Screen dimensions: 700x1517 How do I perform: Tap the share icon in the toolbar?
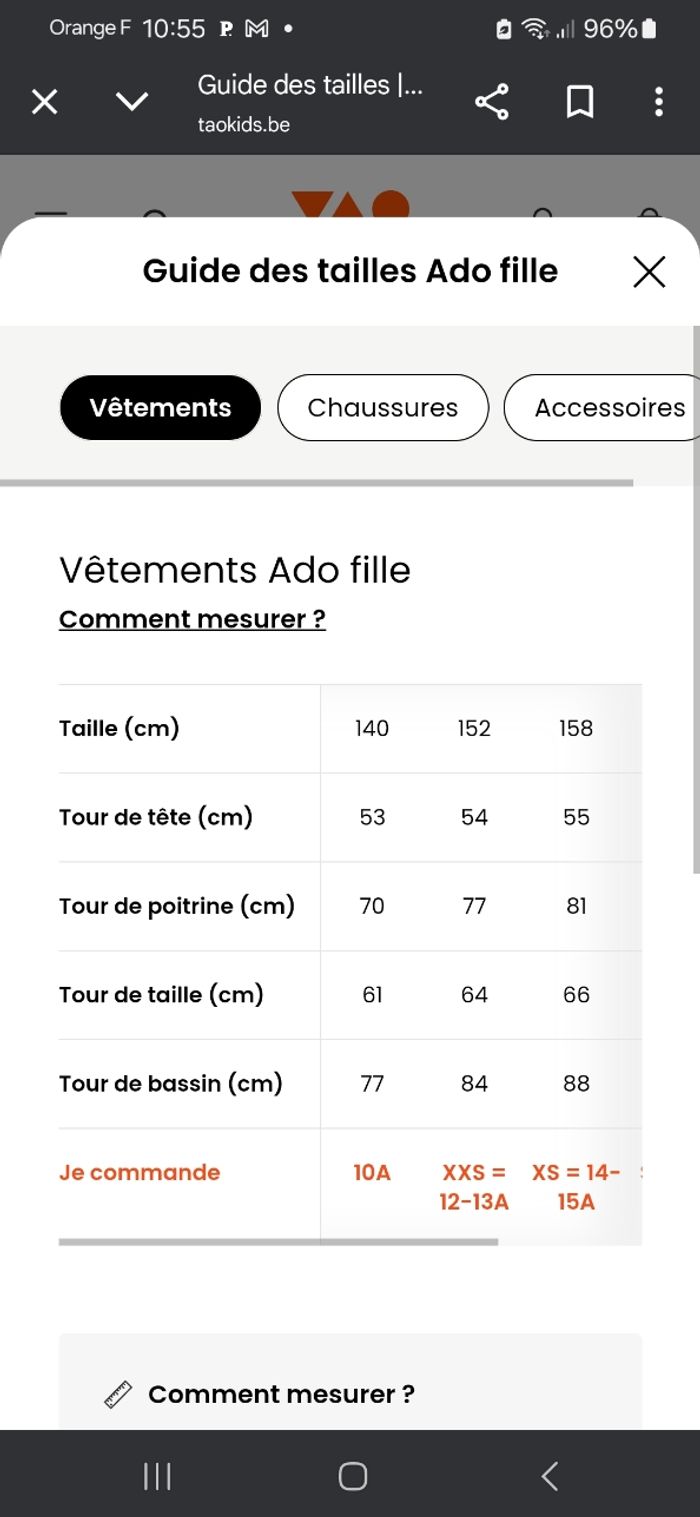(x=494, y=101)
